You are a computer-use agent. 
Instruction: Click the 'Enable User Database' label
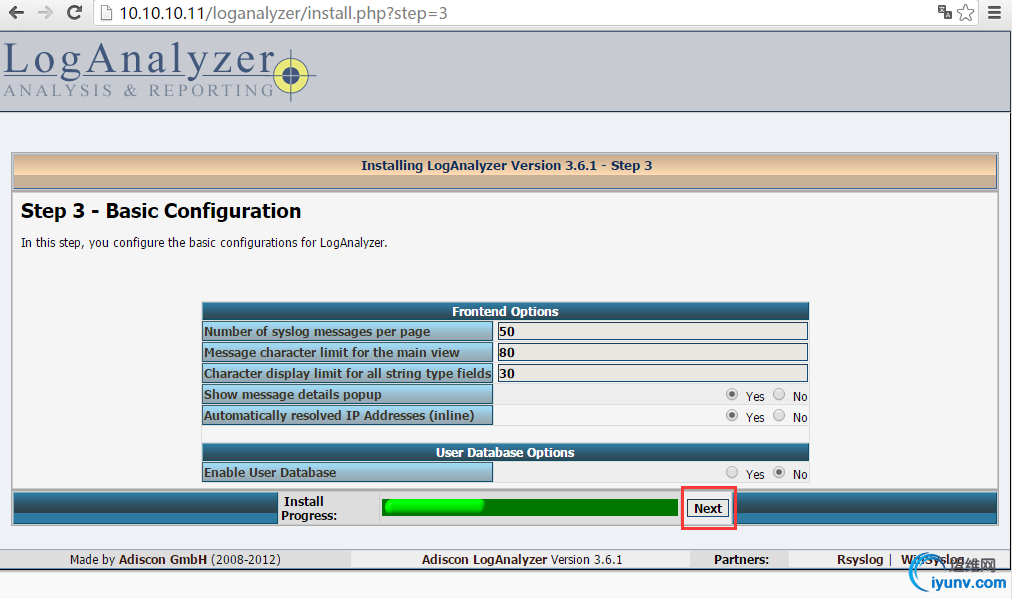point(270,472)
